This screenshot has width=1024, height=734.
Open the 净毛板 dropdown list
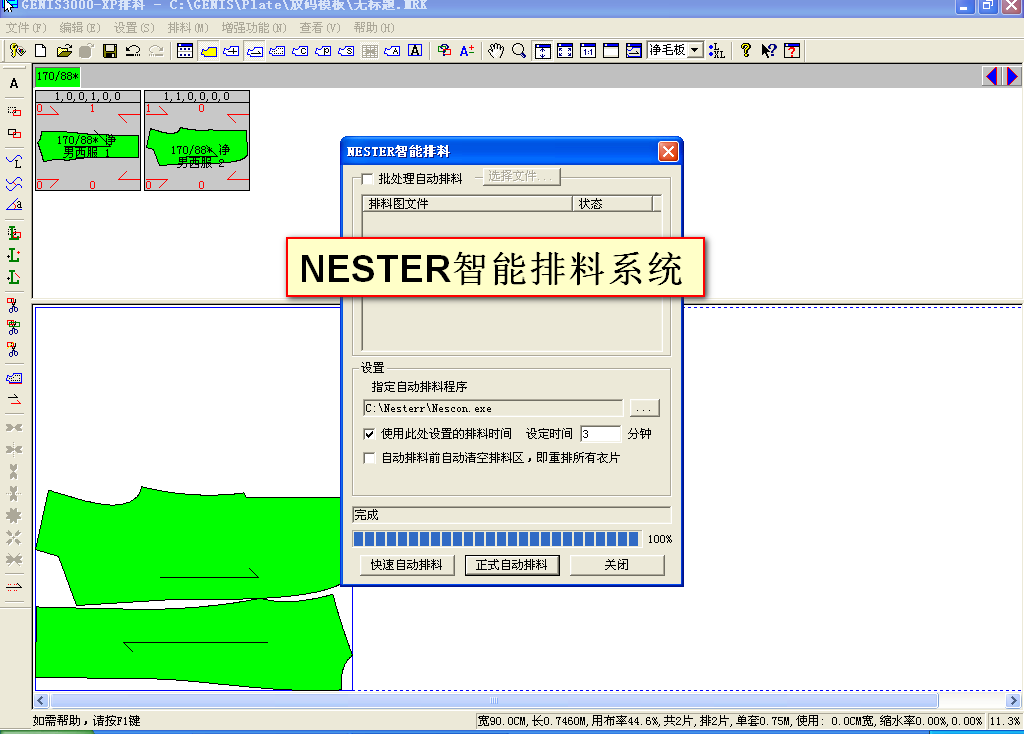tap(695, 50)
